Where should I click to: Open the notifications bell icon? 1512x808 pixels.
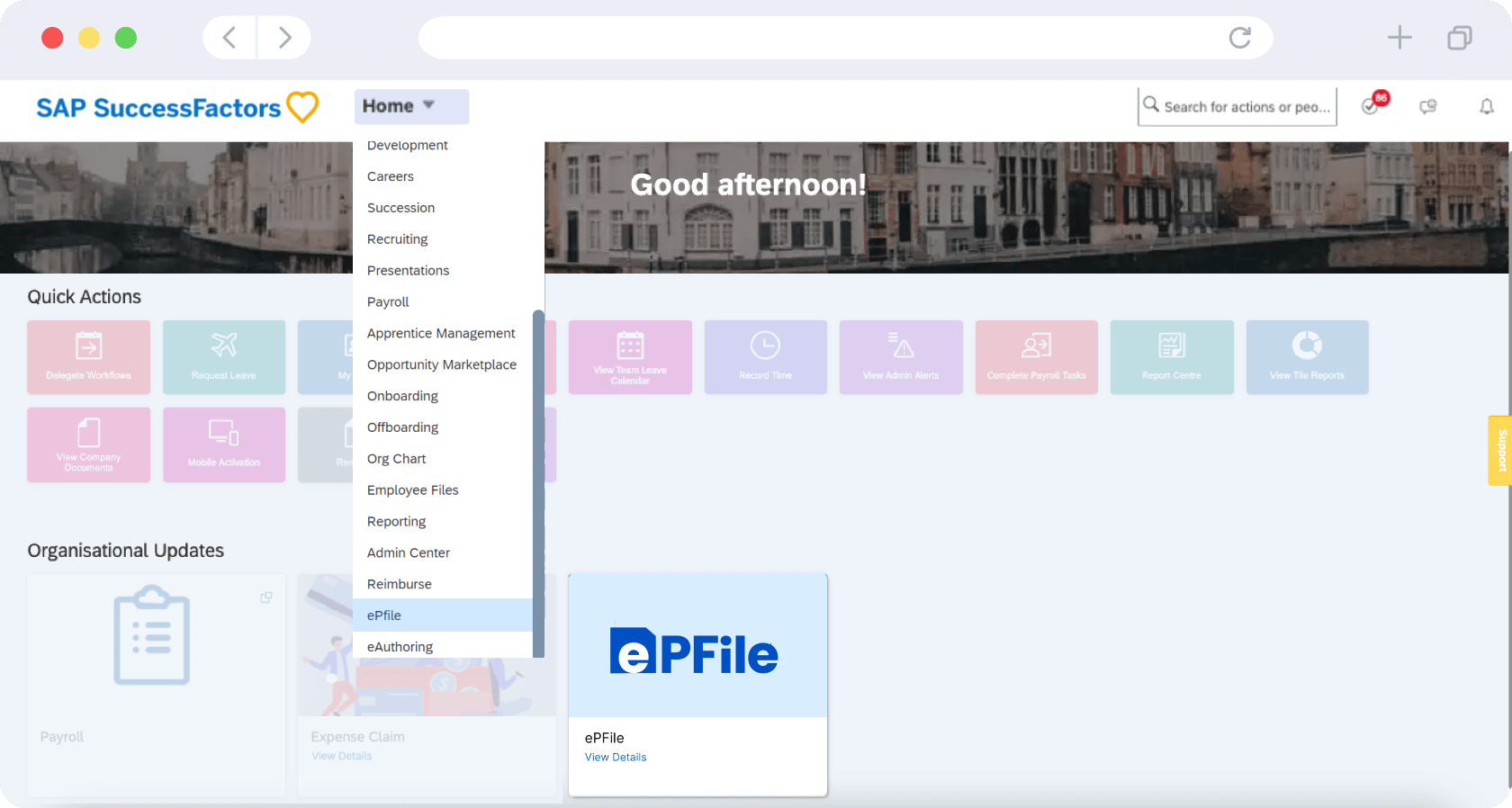coord(1487,107)
